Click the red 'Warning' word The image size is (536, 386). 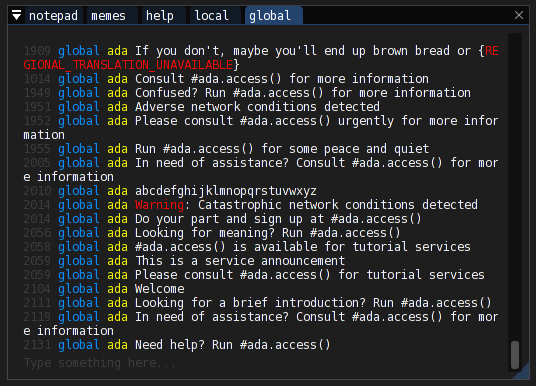tap(159, 205)
